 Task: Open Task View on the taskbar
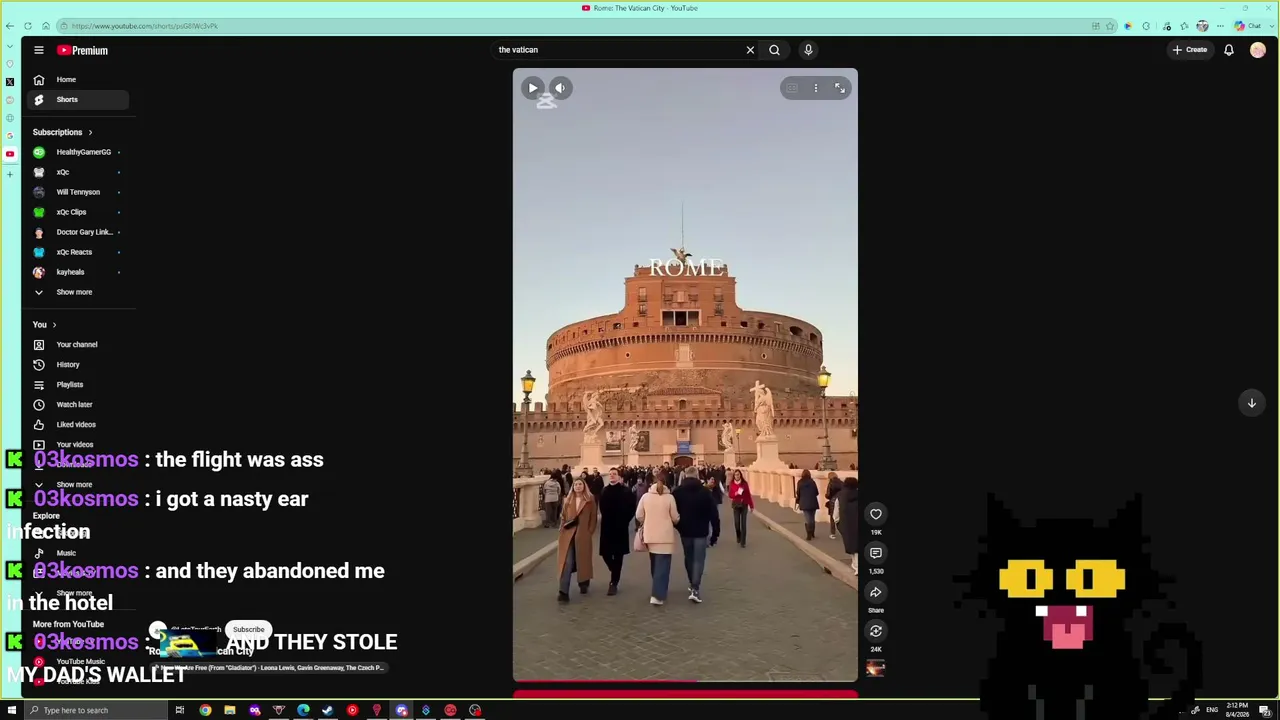pos(180,711)
